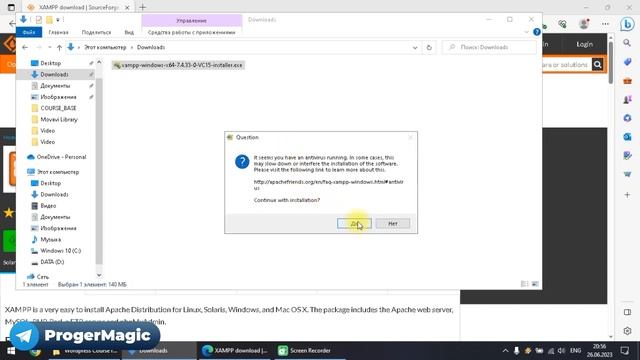Go forward in File Explorer
The image size is (640, 360).
tap(39, 47)
